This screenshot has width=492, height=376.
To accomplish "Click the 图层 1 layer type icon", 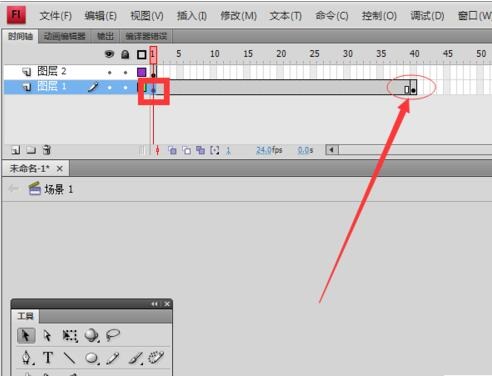I will click(x=26, y=87).
